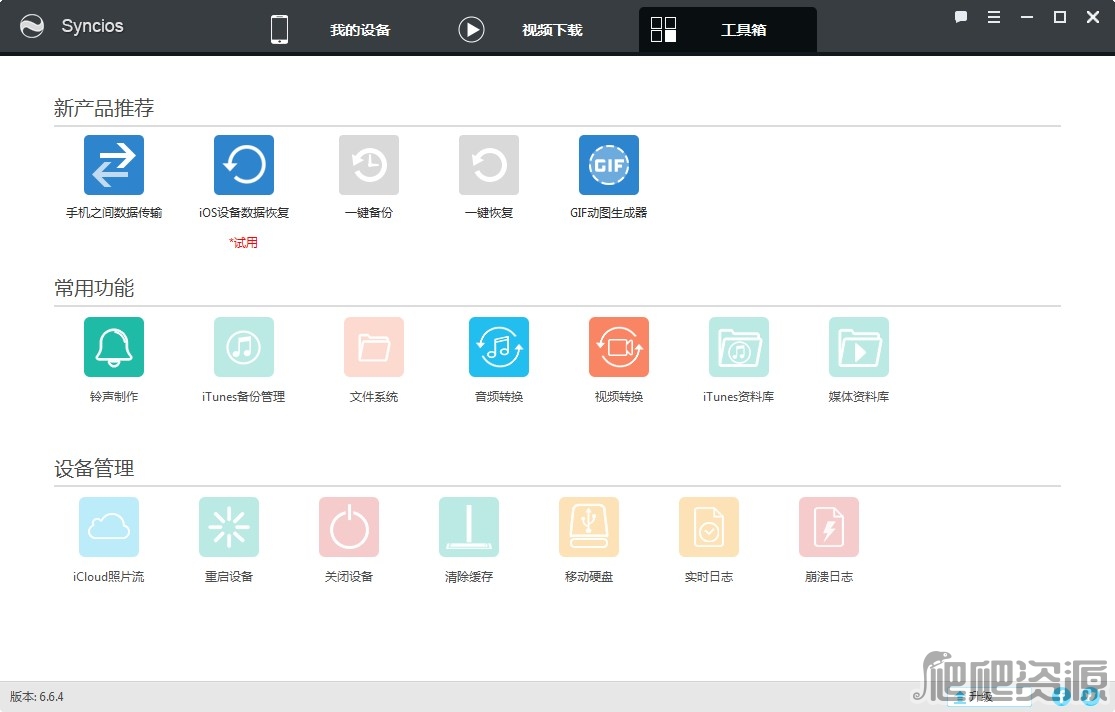The width and height of the screenshot is (1115, 712).
Task: Open the iTunes资料库 library
Action: [739, 347]
